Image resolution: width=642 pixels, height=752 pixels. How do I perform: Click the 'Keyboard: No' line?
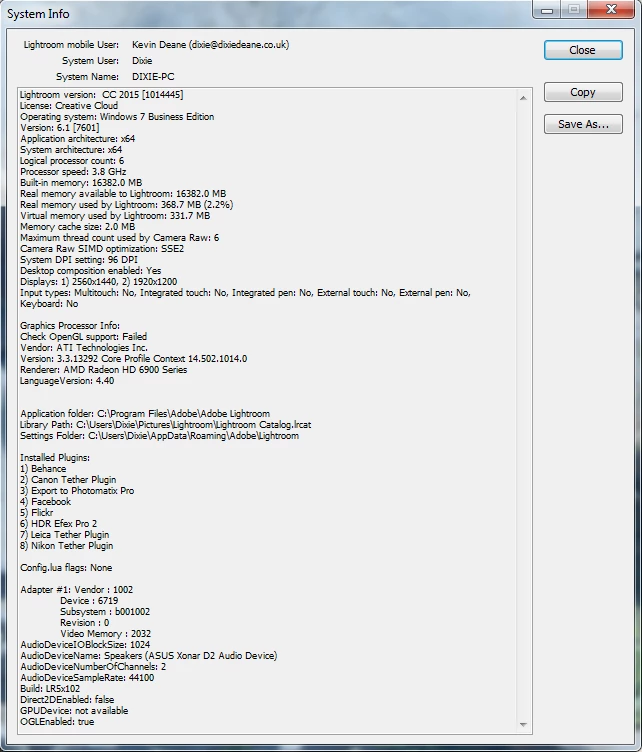[x=49, y=304]
